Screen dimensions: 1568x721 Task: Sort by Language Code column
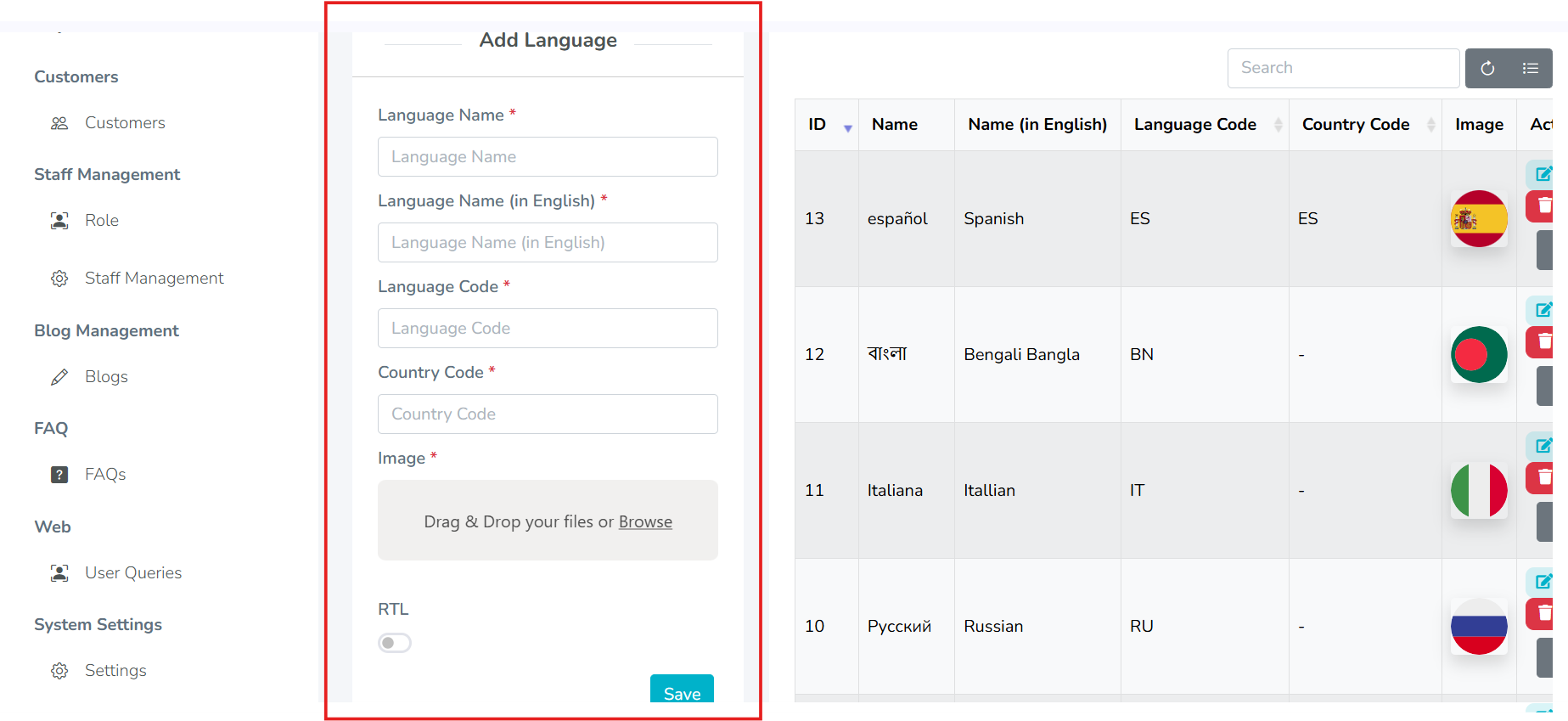1205,125
